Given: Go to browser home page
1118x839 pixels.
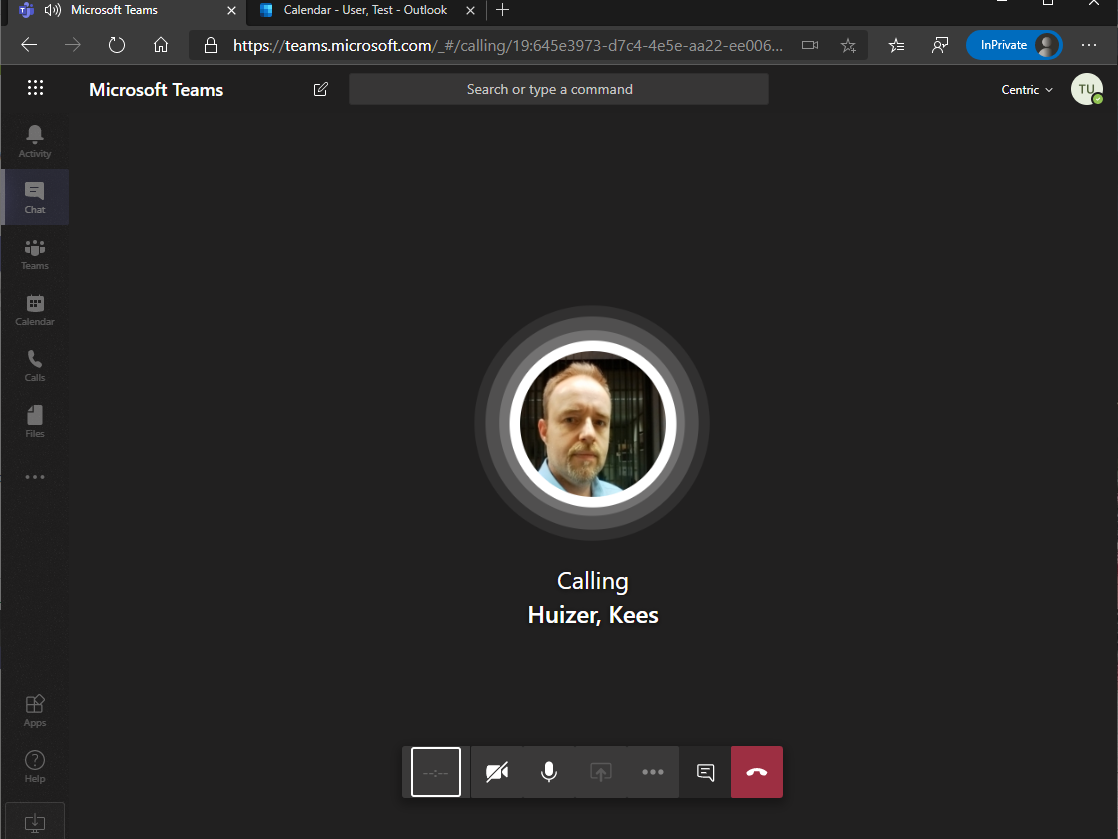Looking at the screenshot, I should pos(161,45).
